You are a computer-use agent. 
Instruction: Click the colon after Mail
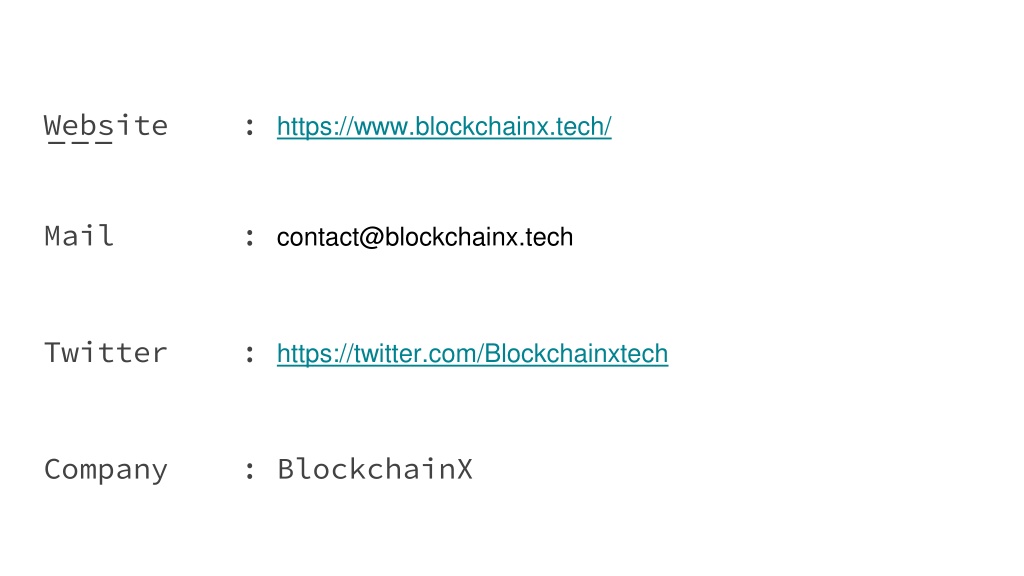coord(249,238)
